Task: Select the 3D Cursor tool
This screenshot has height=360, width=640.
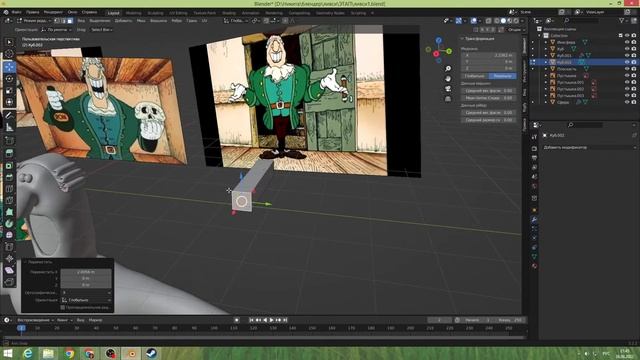Action: pyautogui.click(x=9, y=54)
